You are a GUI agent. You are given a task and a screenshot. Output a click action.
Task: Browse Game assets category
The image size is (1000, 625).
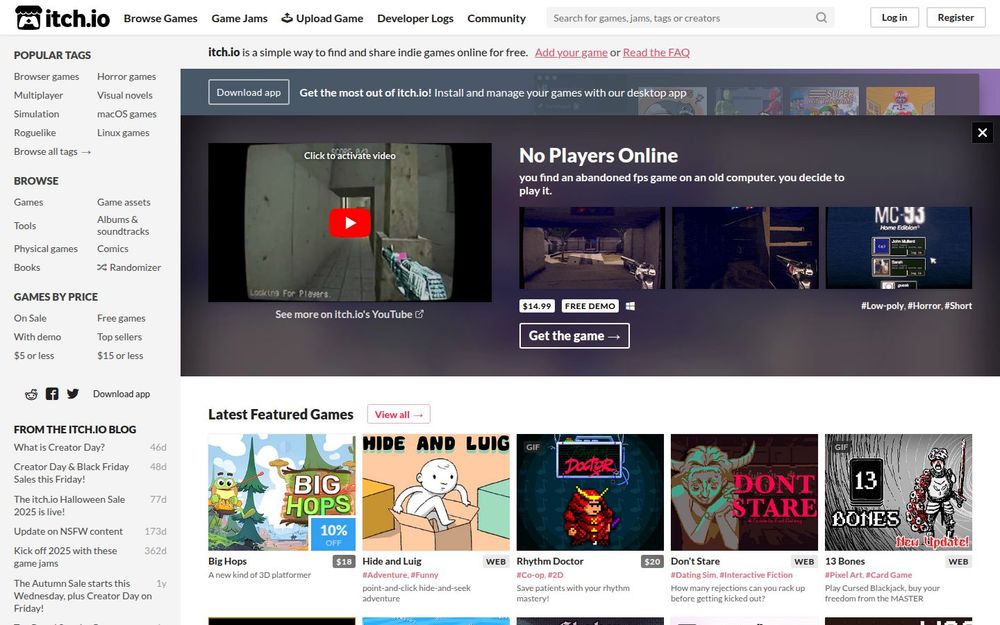click(124, 202)
